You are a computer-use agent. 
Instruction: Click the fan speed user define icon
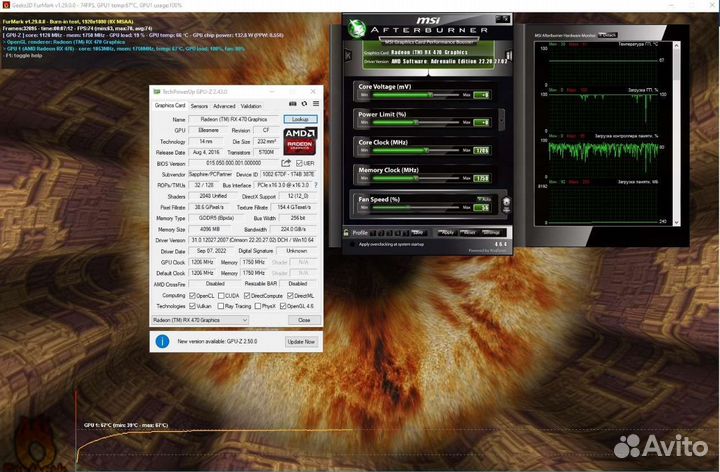[506, 204]
